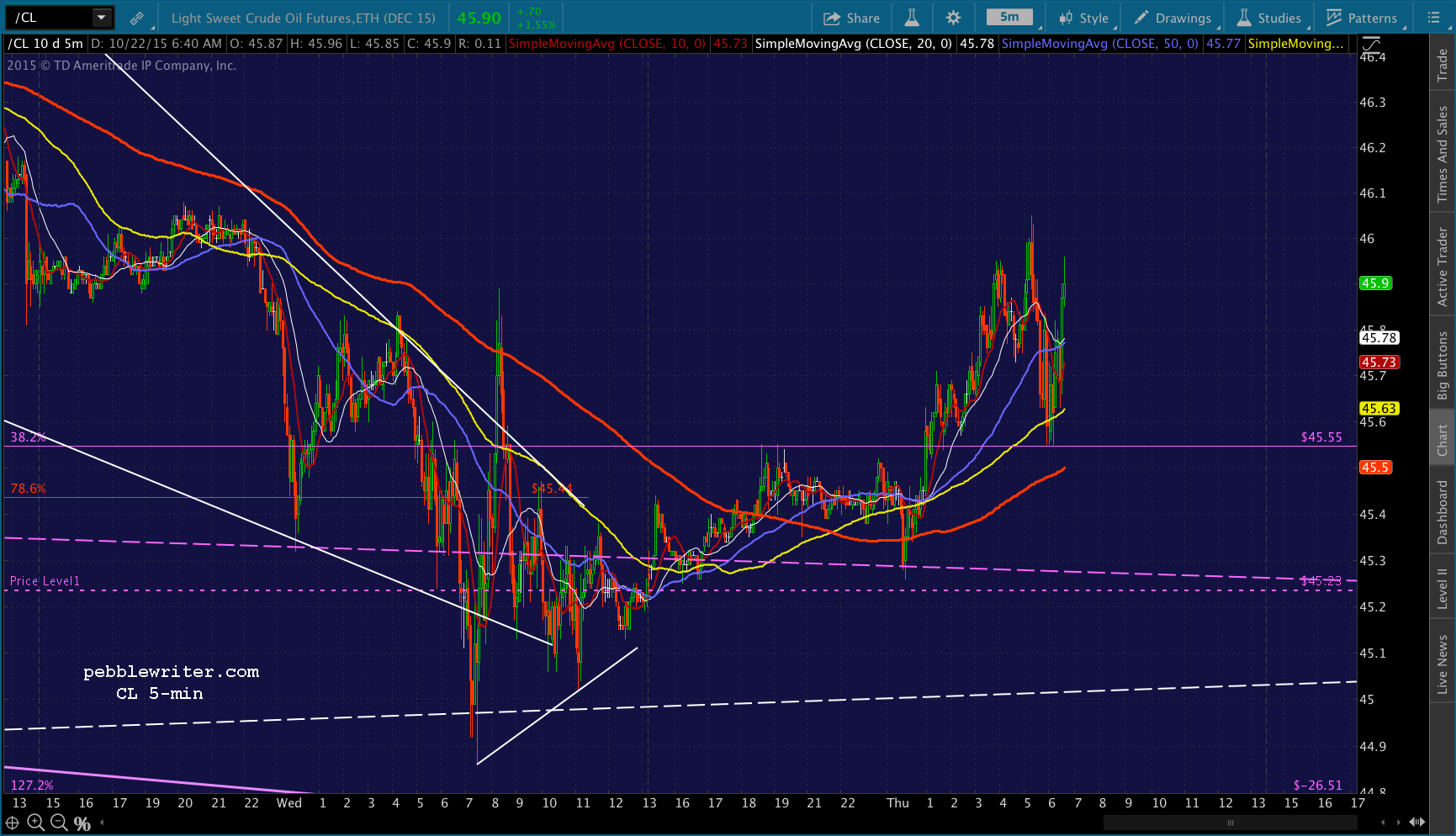The width and height of the screenshot is (1456, 836).
Task: Zoom out with the minus magnifier
Action: pos(58,823)
